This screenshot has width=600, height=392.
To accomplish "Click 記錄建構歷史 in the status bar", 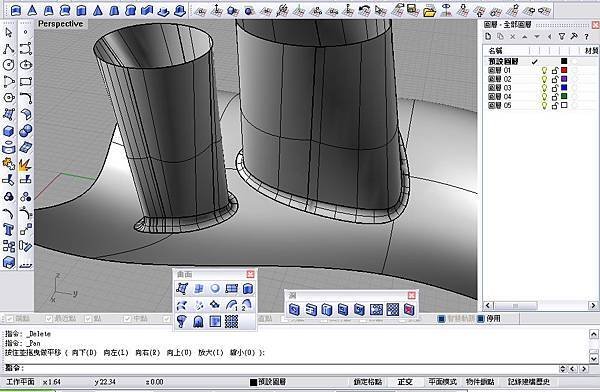I will pyautogui.click(x=529, y=382).
